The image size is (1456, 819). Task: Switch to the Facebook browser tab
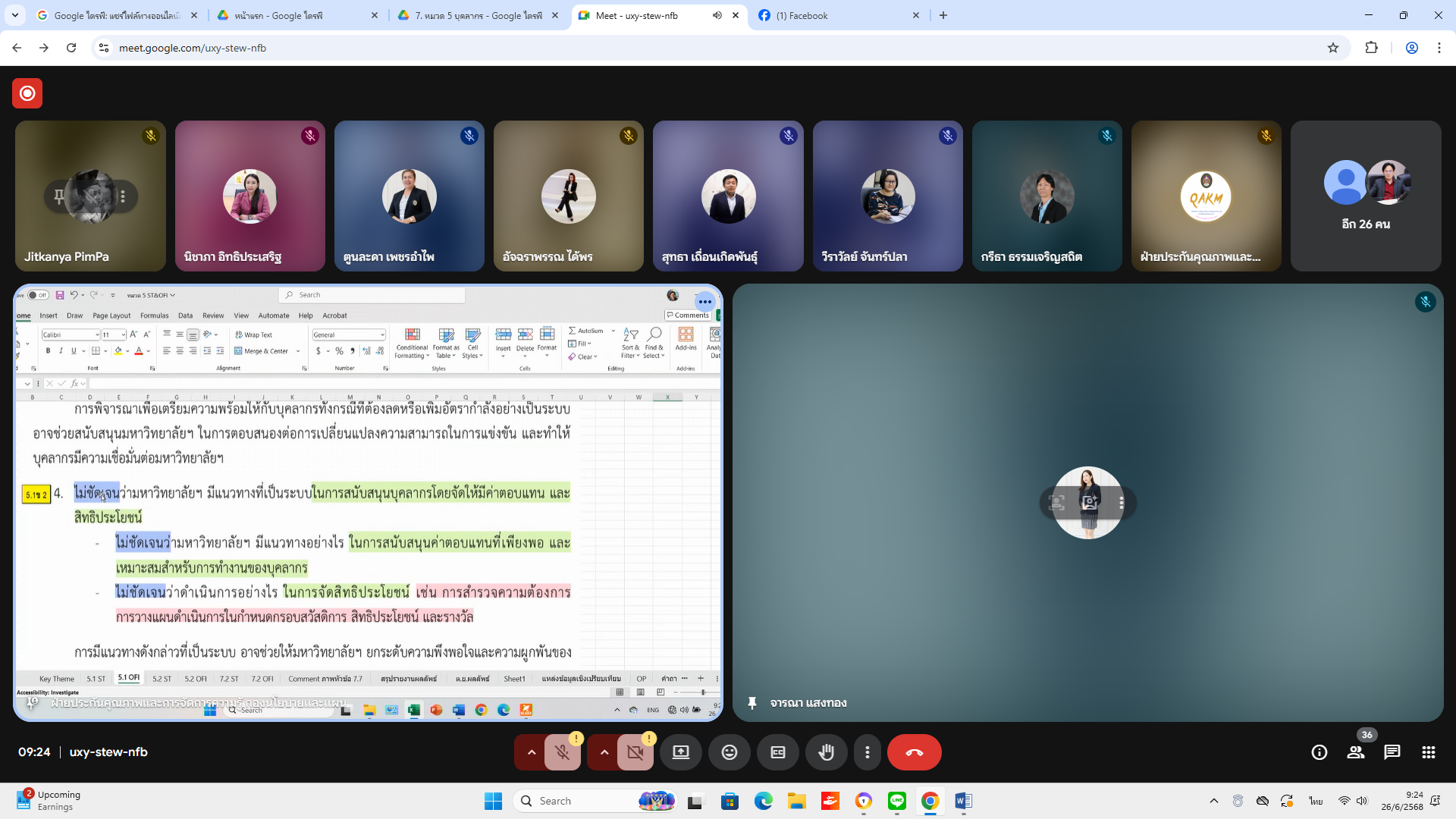tap(834, 15)
